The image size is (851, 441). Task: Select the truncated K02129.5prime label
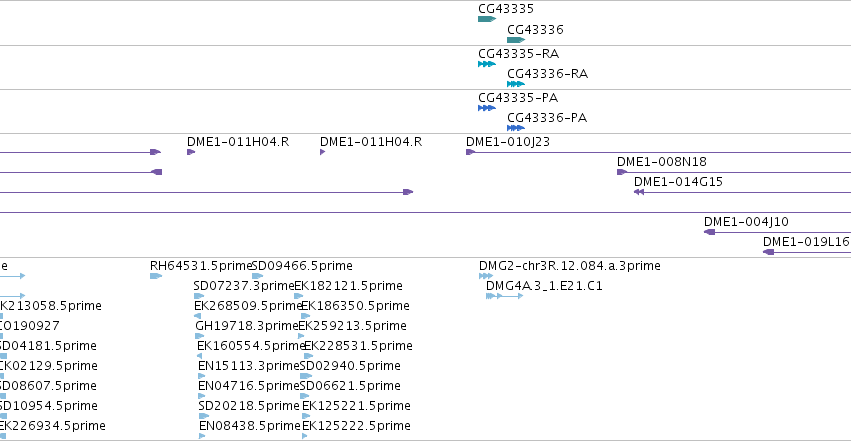click(49, 366)
